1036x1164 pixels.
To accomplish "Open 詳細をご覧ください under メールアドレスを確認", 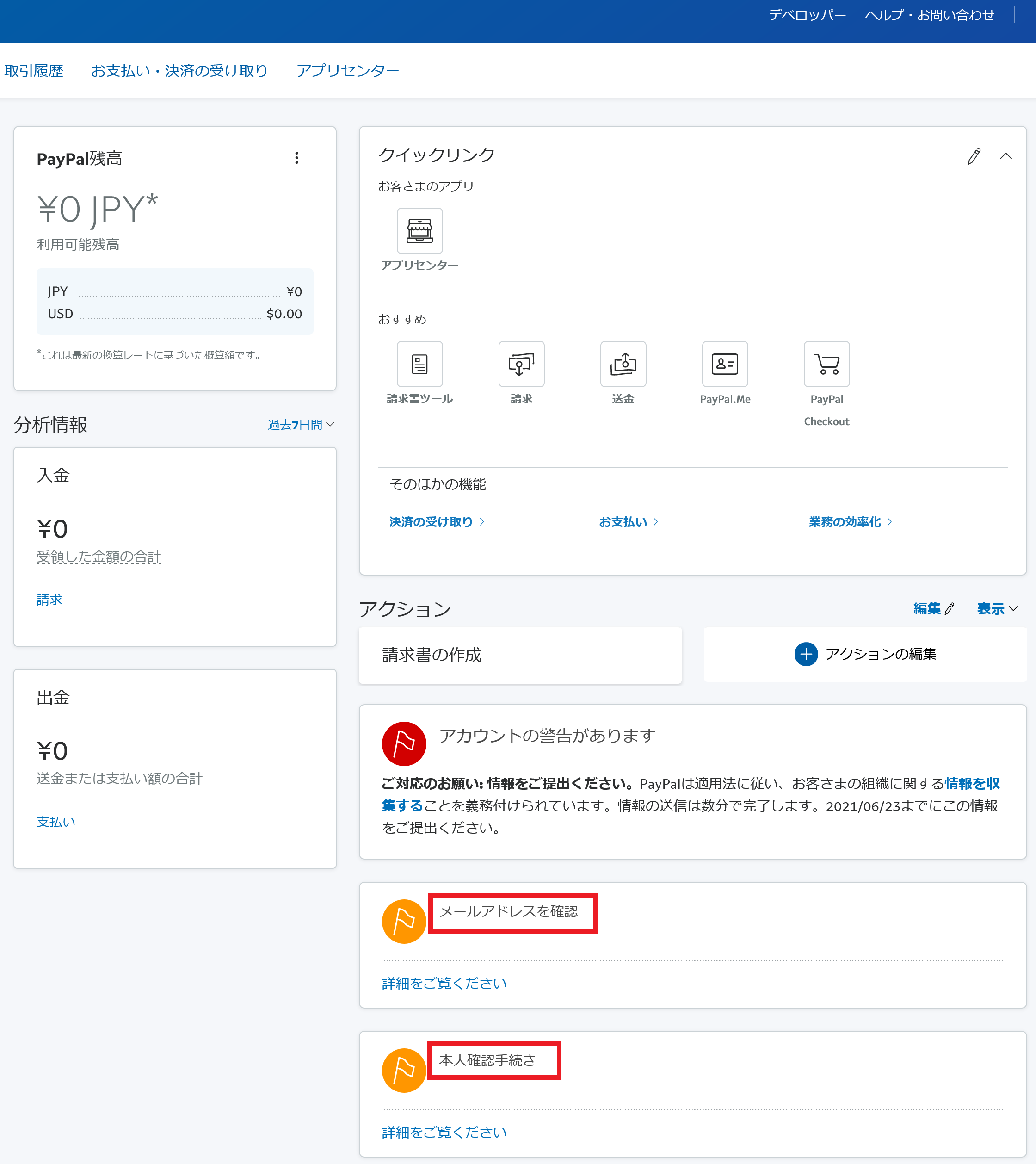I will click(444, 982).
